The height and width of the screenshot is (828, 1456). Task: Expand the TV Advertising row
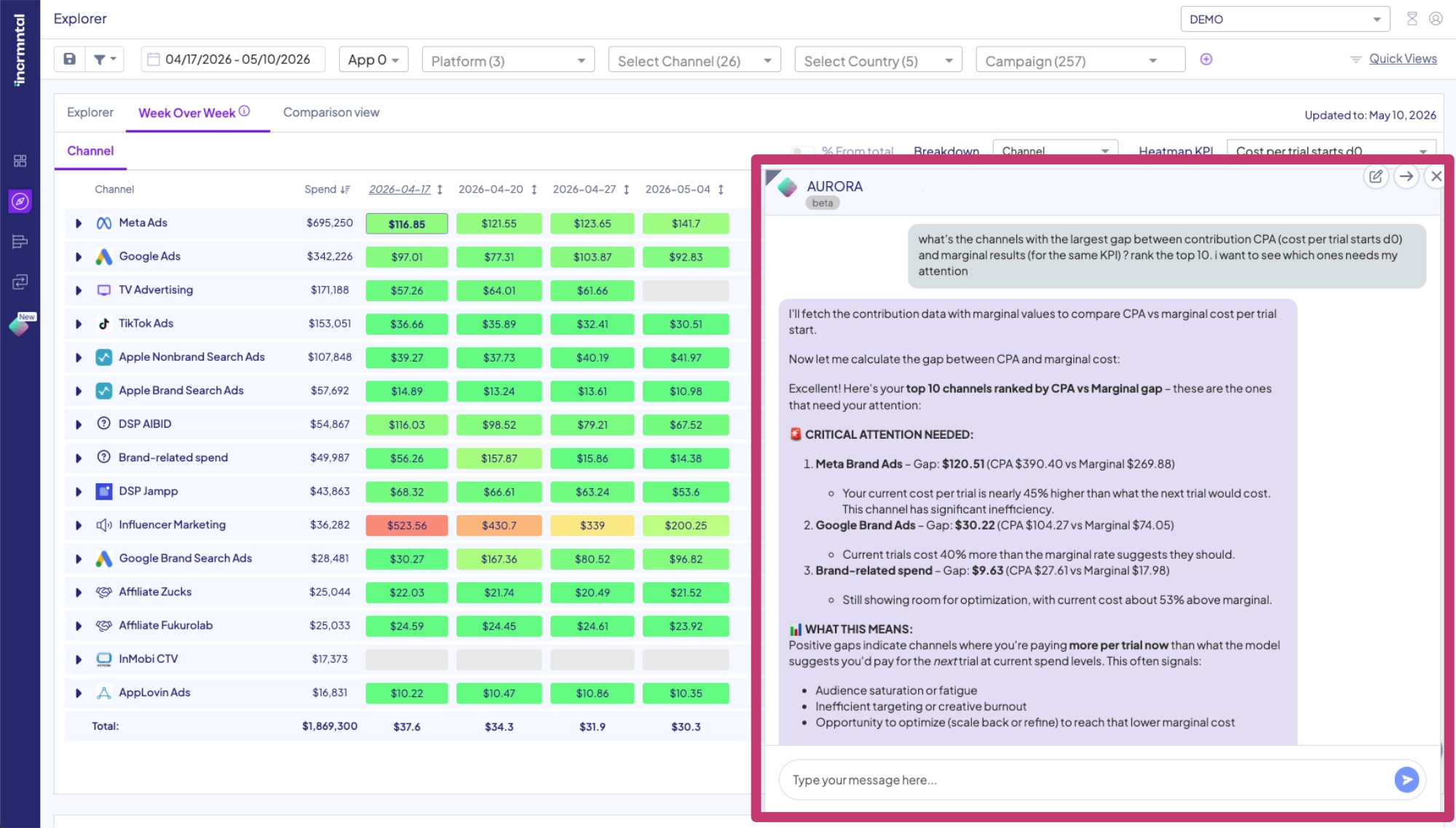[79, 290]
